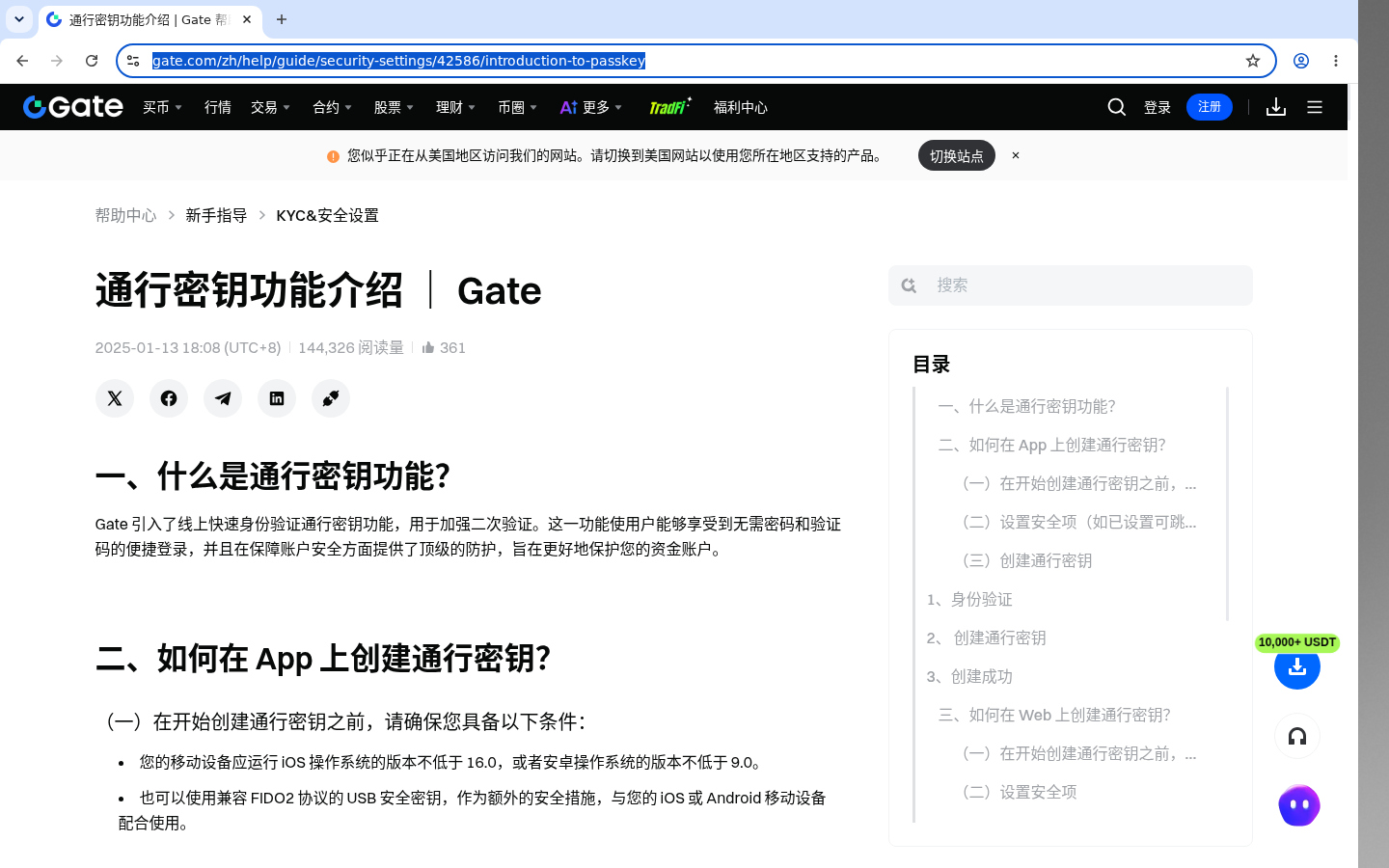Open the 行情 menu item
1389x868 pixels.
(218, 107)
